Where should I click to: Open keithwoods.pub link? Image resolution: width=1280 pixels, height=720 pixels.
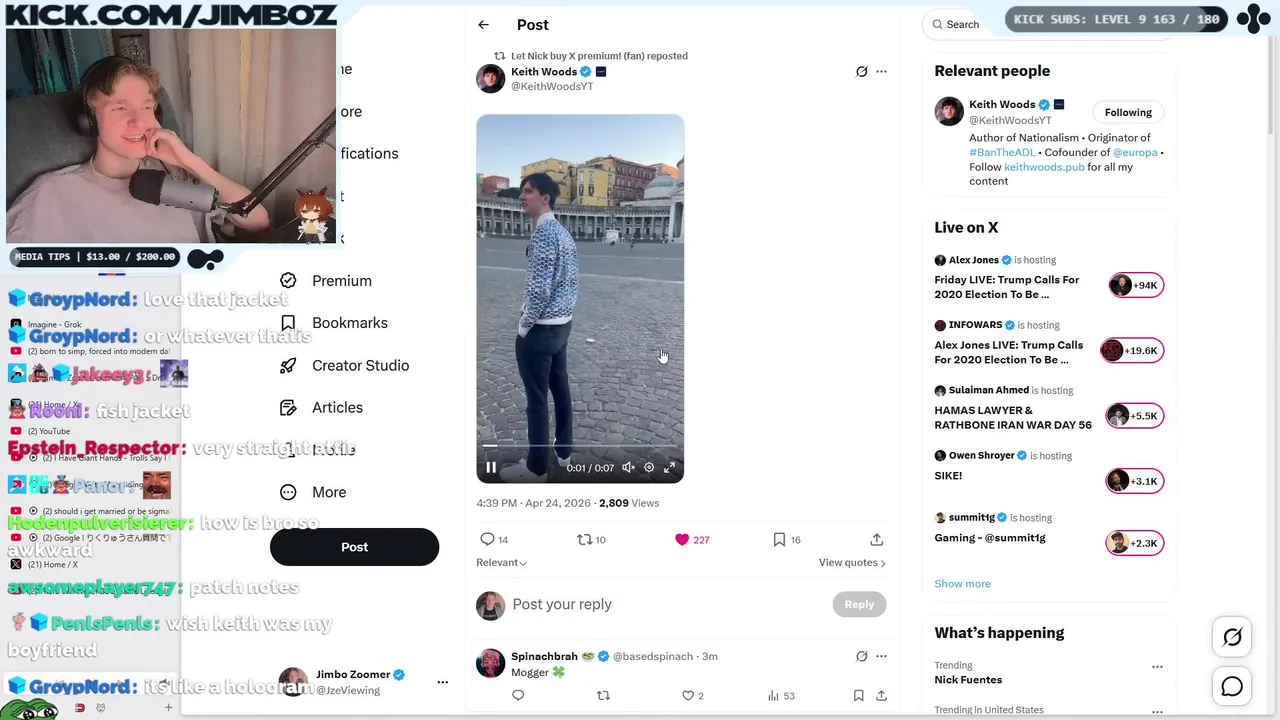[x=1044, y=167]
